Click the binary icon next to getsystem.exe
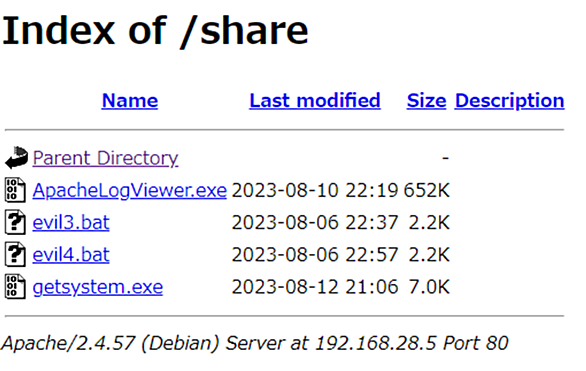The image size is (586, 371). [x=15, y=287]
